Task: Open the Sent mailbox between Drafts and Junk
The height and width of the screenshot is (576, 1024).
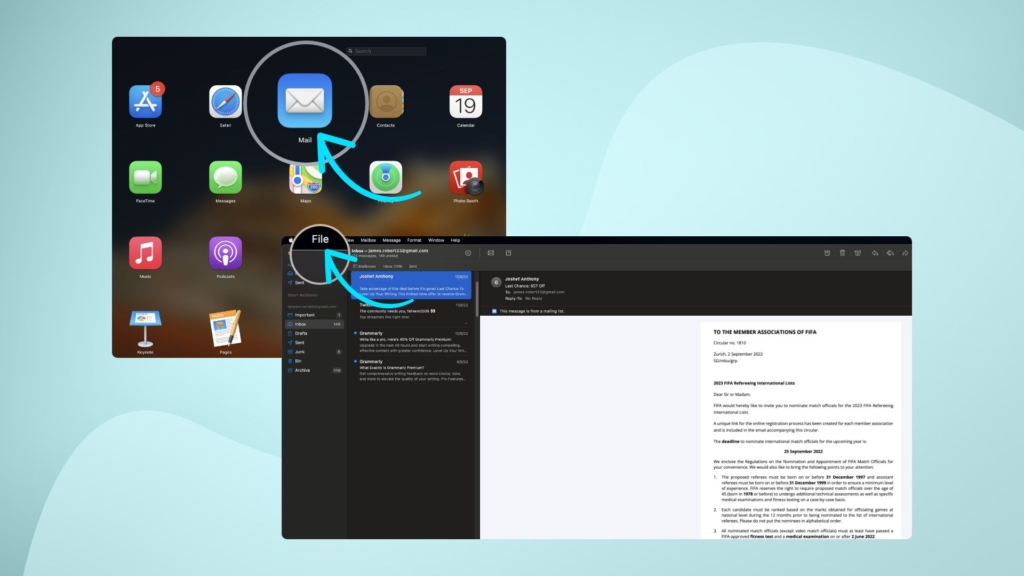Action: pyautogui.click(x=315, y=342)
